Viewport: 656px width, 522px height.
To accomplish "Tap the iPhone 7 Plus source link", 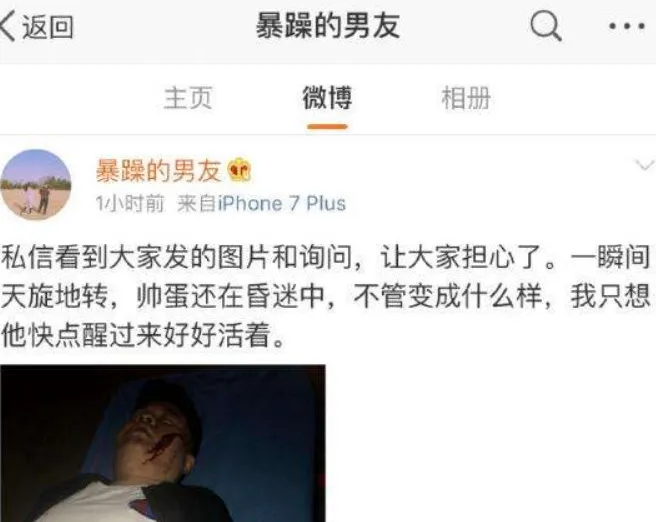I will point(282,204).
